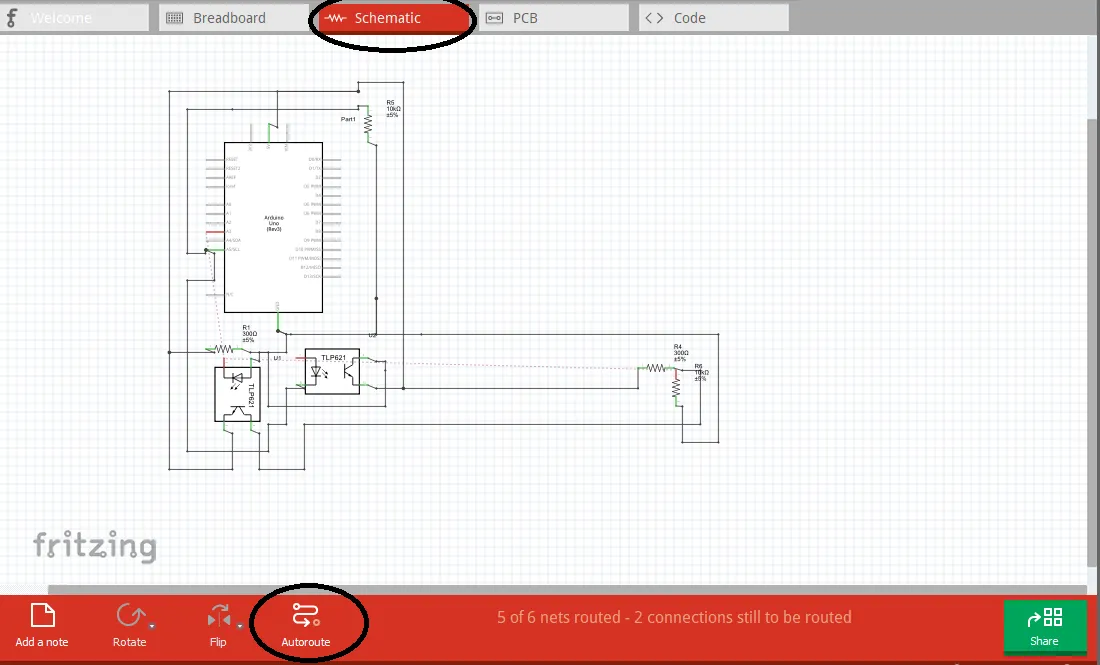Rotate the selected part
This screenshot has height=665, width=1100.
(130, 624)
